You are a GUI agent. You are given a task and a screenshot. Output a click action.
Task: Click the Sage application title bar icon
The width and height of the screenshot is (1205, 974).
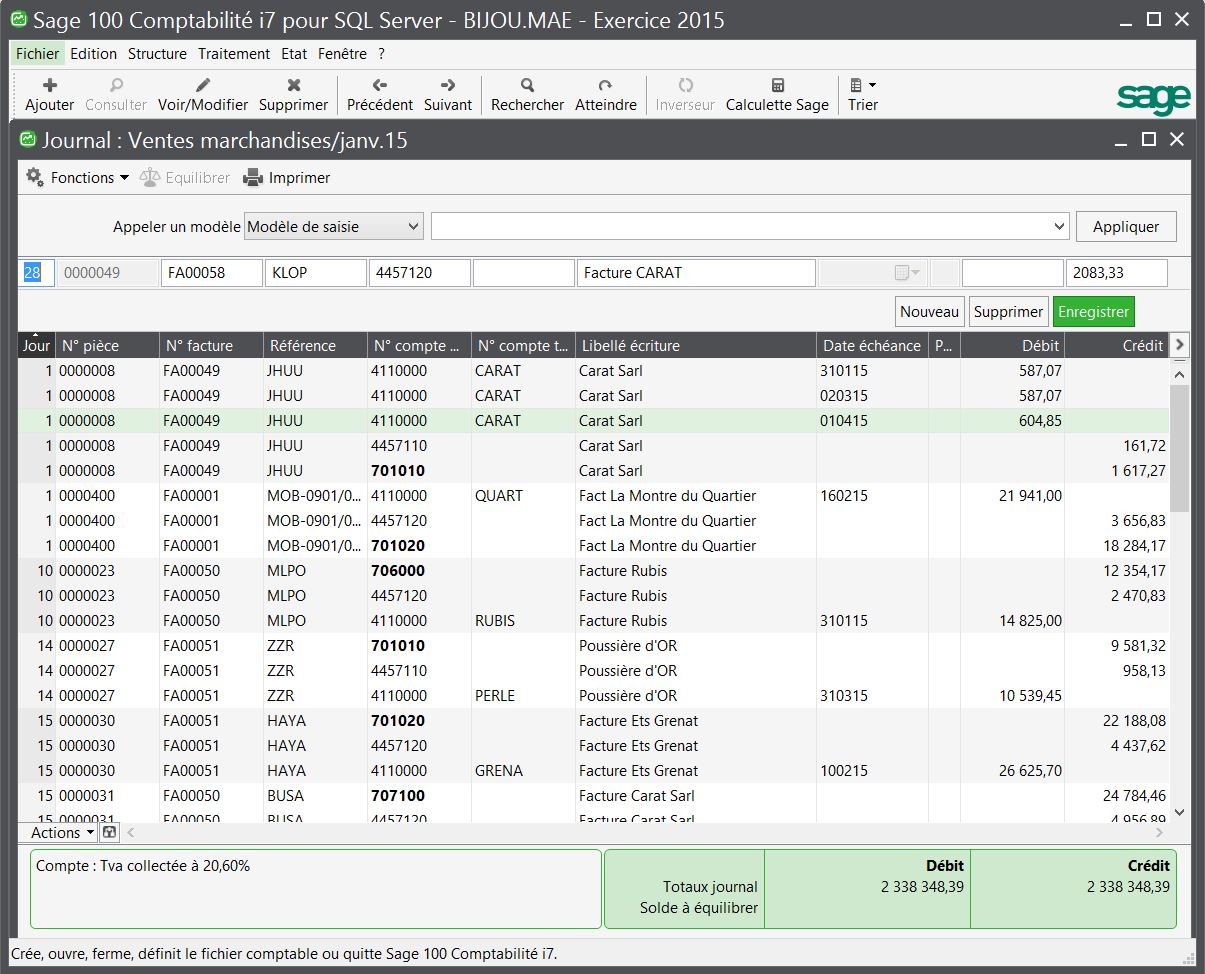[19, 20]
